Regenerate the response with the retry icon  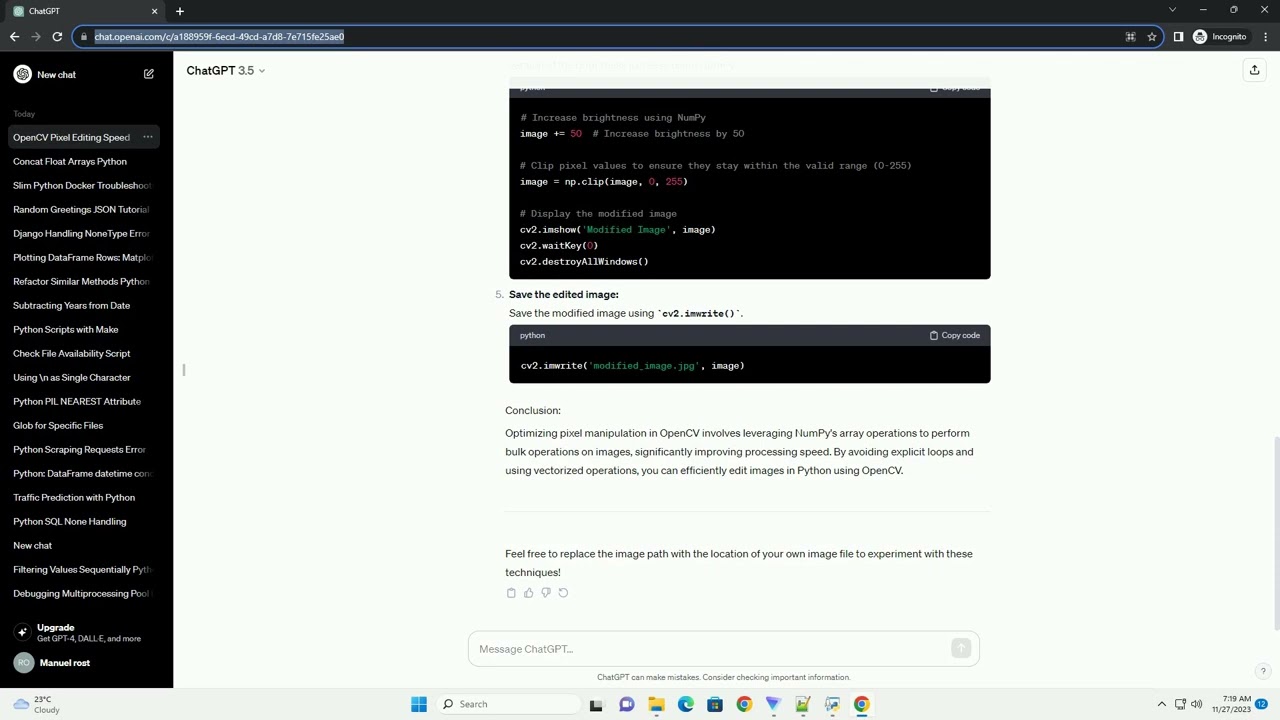(563, 593)
